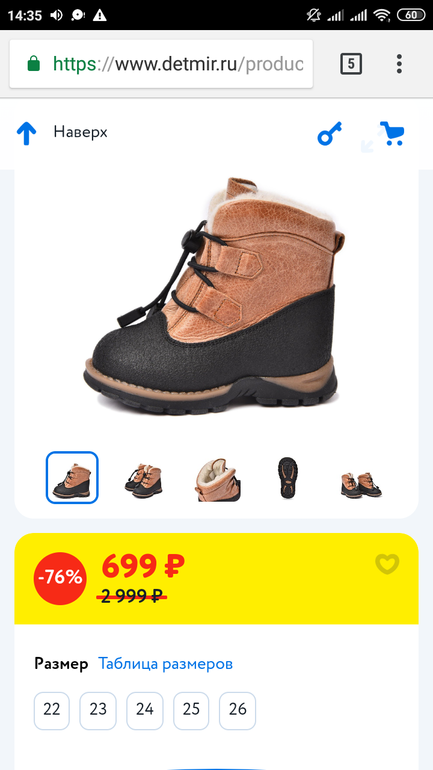The width and height of the screenshot is (433, 770).
Task: Open the shopping cart icon
Action: (x=394, y=134)
